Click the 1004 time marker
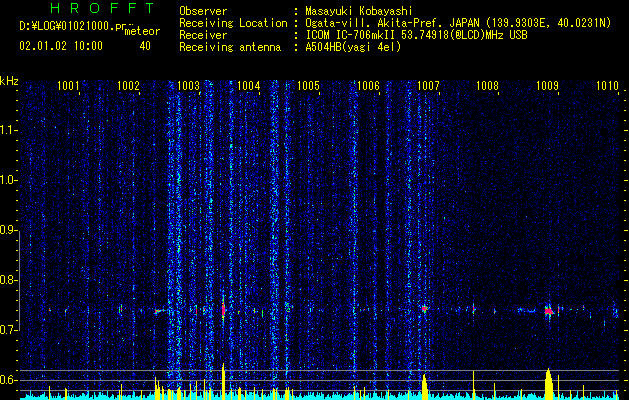Screen dimensions: 629x400 pyautogui.click(x=248, y=85)
